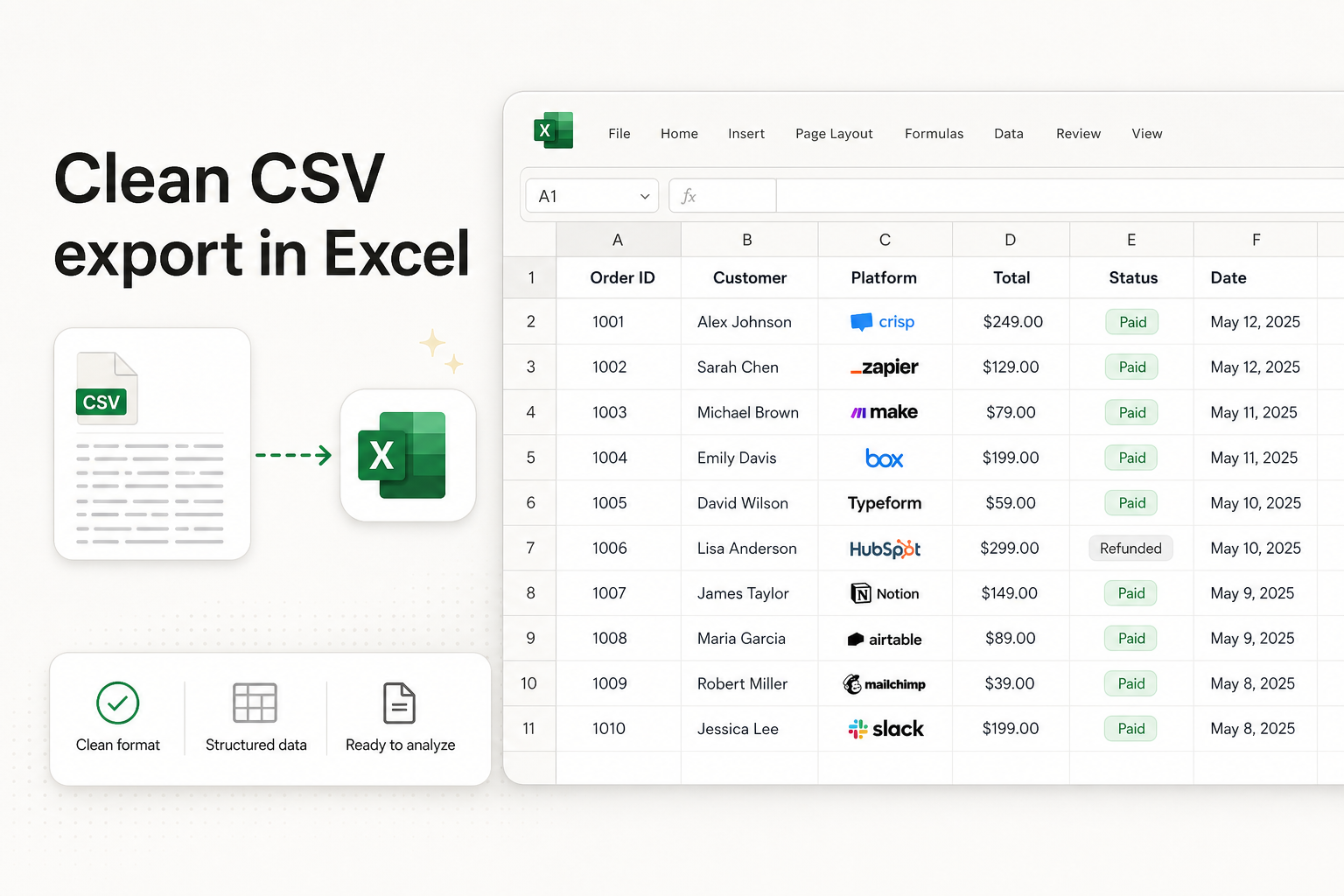Select row 7 header
Screen dimensions: 1344x896
pos(530,549)
